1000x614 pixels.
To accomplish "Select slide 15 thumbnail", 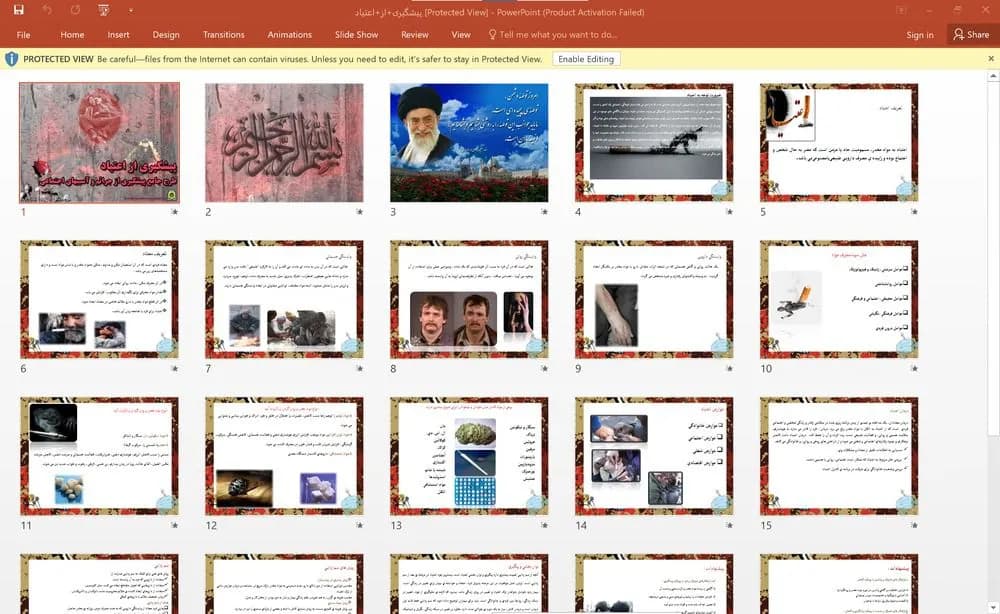I will (839, 457).
